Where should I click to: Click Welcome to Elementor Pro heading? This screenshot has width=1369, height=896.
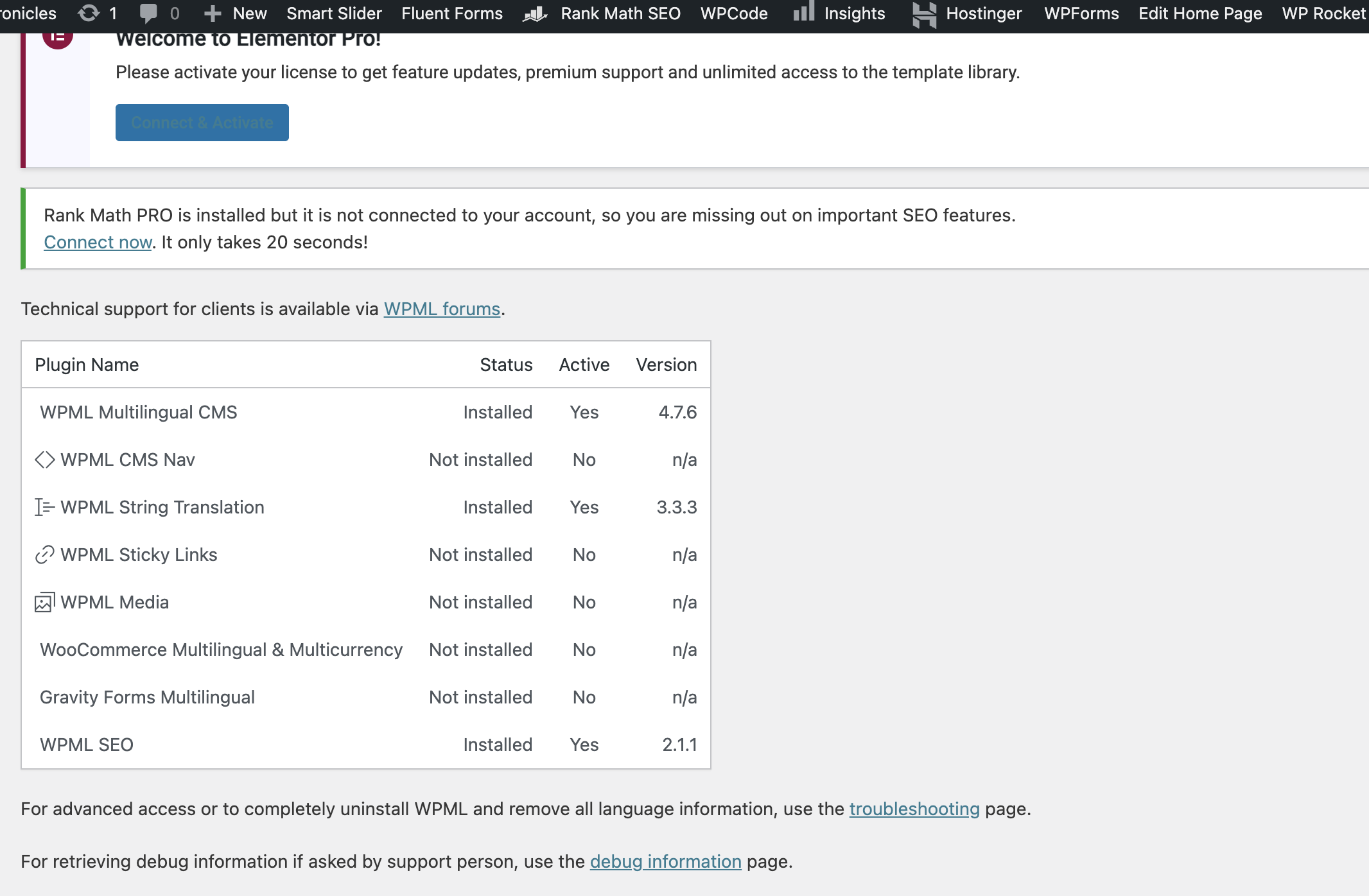tap(249, 40)
